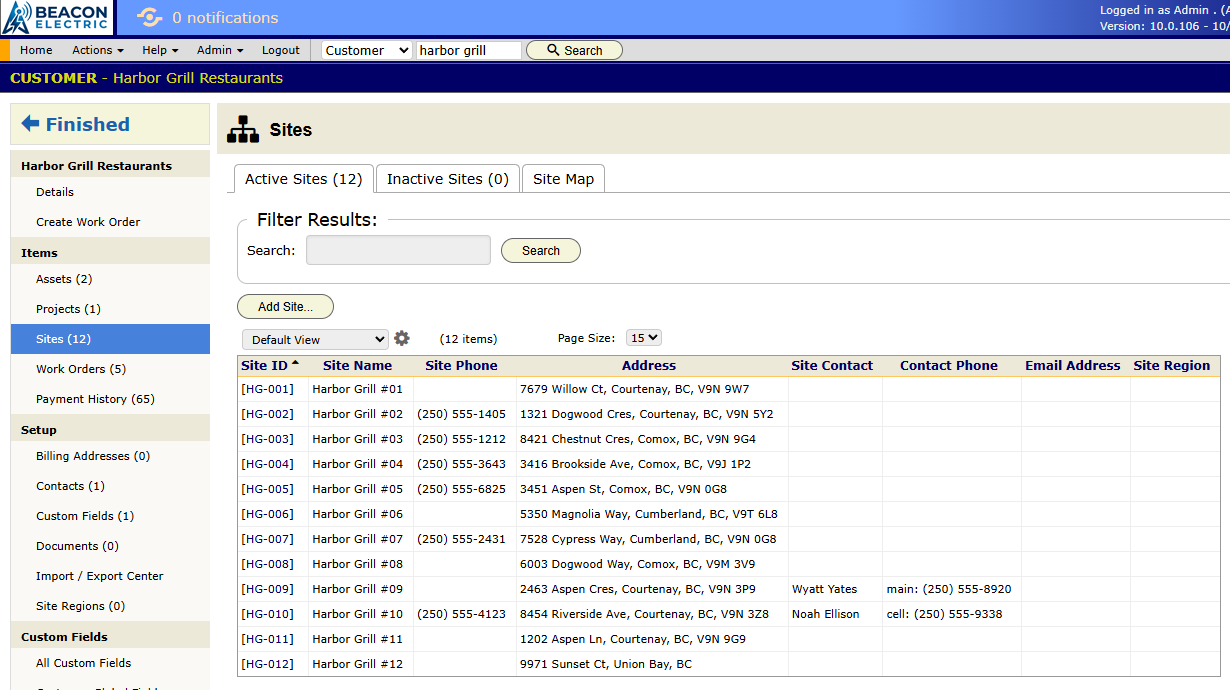This screenshot has height=690, width=1230.
Task: Open site [HG-004]
Action: tap(268, 464)
